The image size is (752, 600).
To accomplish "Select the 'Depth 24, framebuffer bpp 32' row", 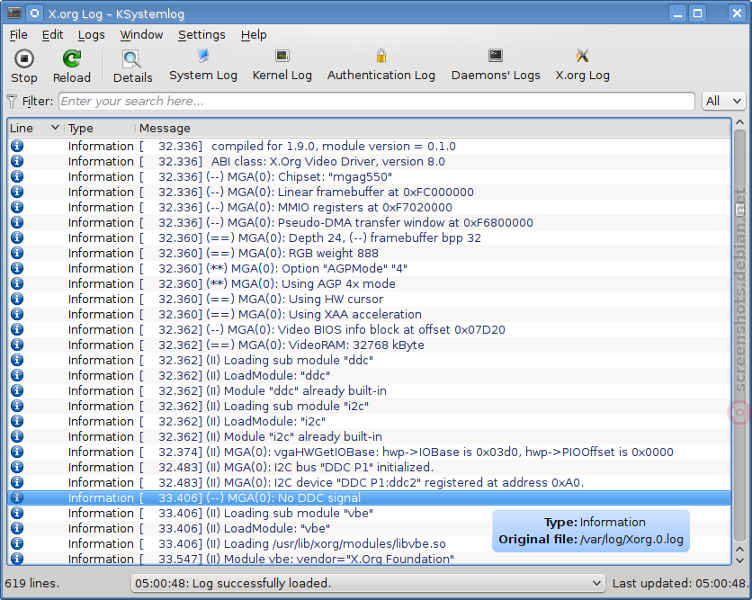I will pos(369,237).
